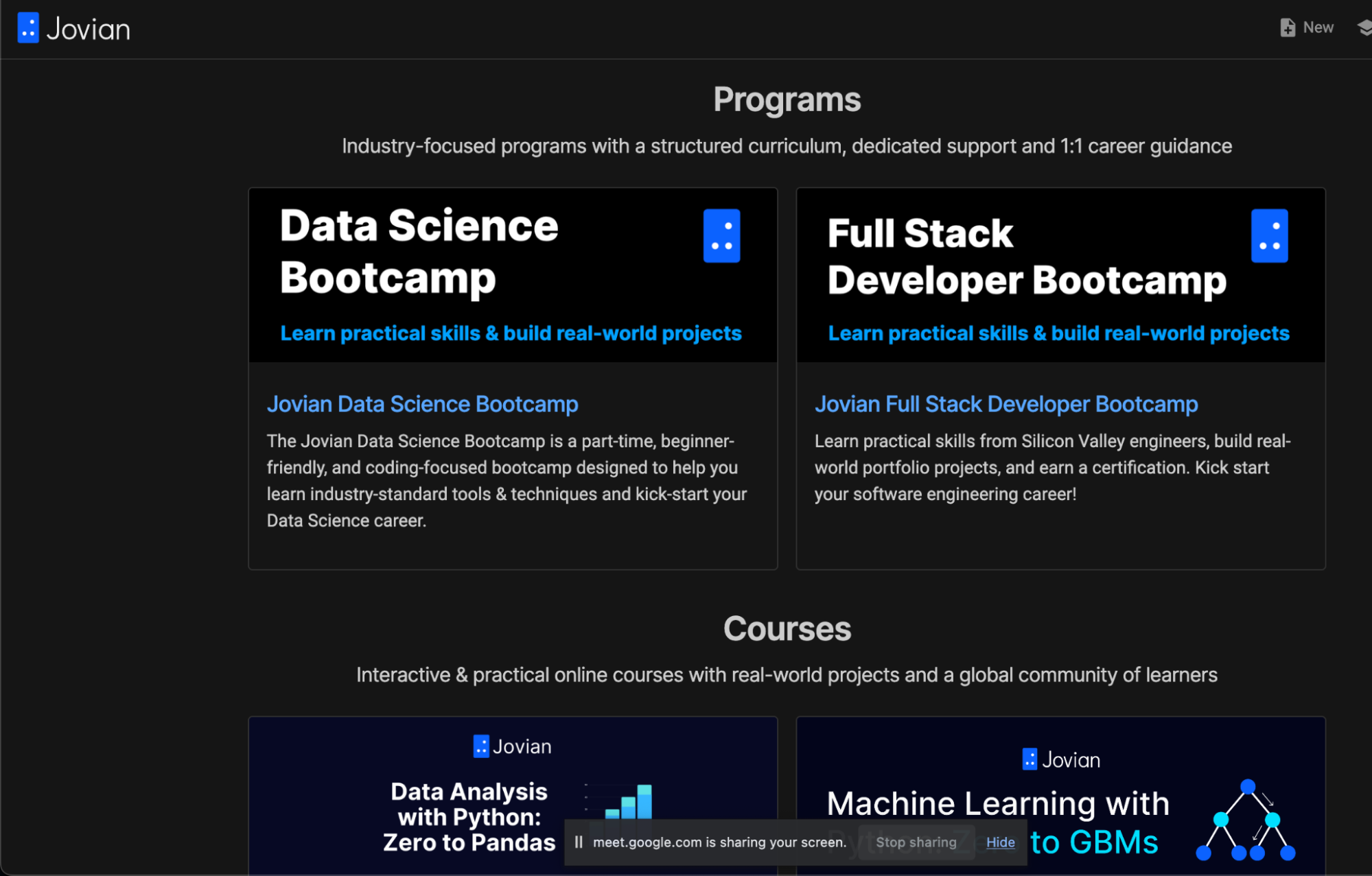Click the Full Stack Bootcamp description paragraph
This screenshot has width=1372, height=876.
(1053, 467)
